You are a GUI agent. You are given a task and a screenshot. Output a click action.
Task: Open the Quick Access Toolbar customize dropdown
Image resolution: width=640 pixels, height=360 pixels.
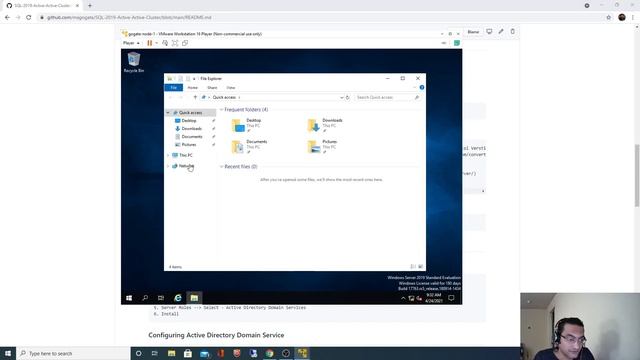coord(194,79)
